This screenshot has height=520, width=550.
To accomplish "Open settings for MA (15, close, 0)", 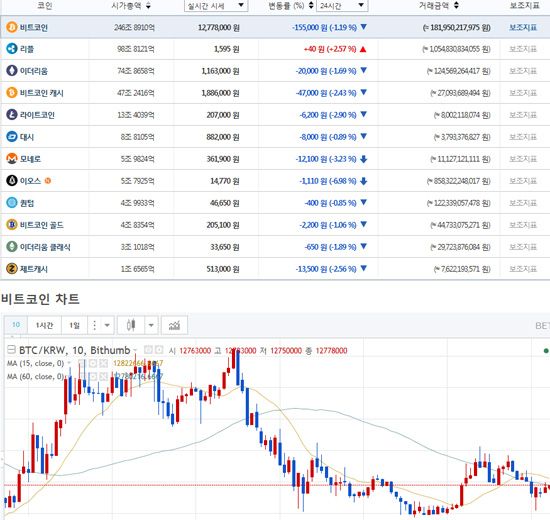I will [93, 363].
